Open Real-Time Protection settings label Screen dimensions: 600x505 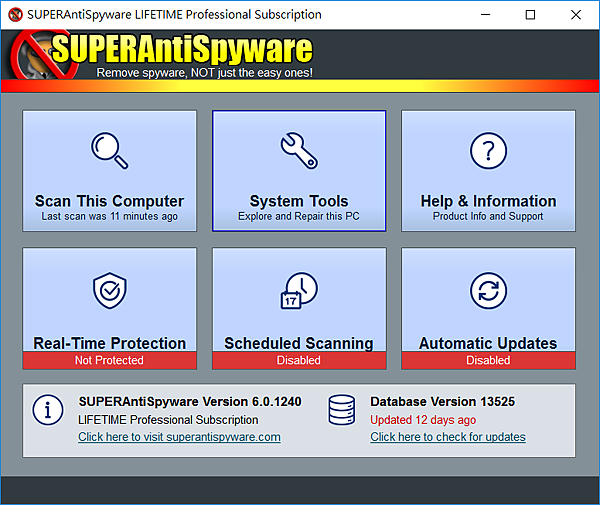[109, 343]
